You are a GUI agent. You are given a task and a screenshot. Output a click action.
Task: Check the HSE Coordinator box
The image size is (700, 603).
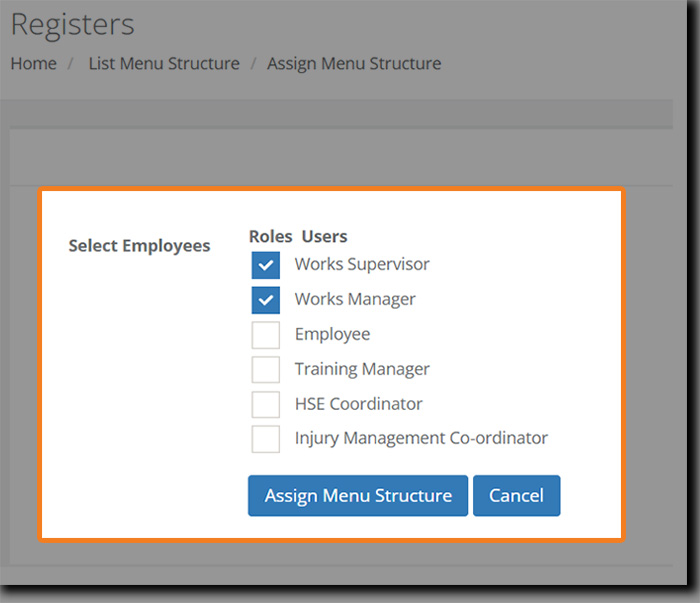266,405
